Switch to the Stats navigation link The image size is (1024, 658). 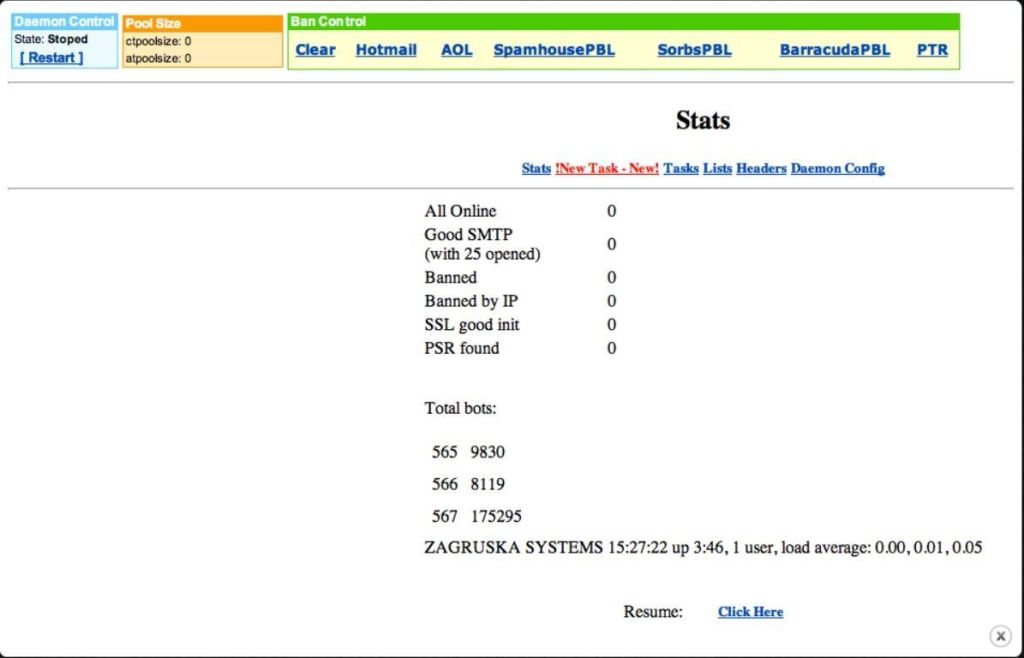pyautogui.click(x=536, y=169)
